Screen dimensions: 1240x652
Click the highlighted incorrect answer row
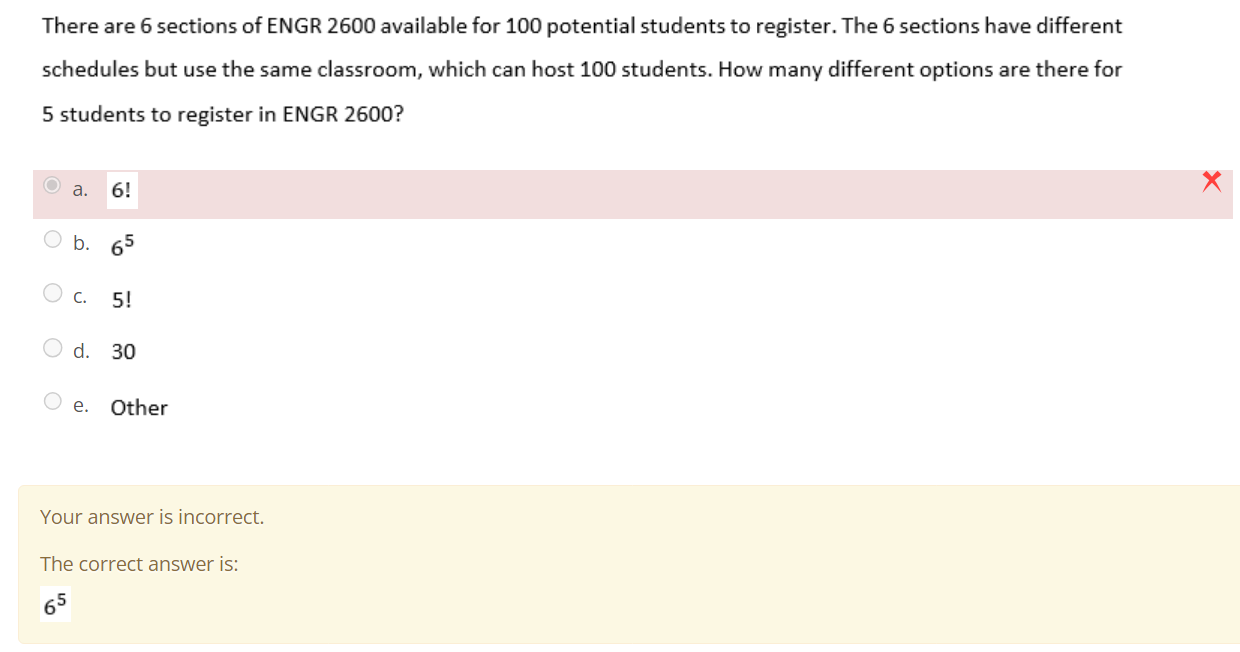click(x=600, y=189)
